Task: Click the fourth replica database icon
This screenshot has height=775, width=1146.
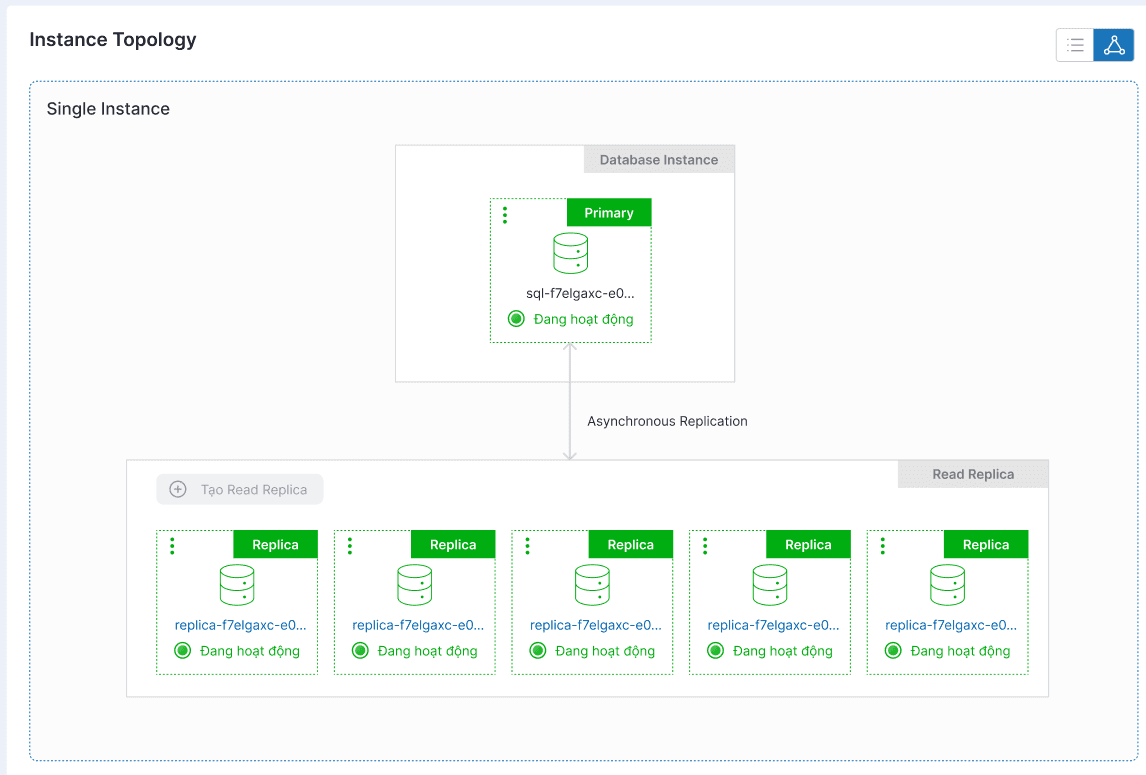Action: tap(770, 585)
